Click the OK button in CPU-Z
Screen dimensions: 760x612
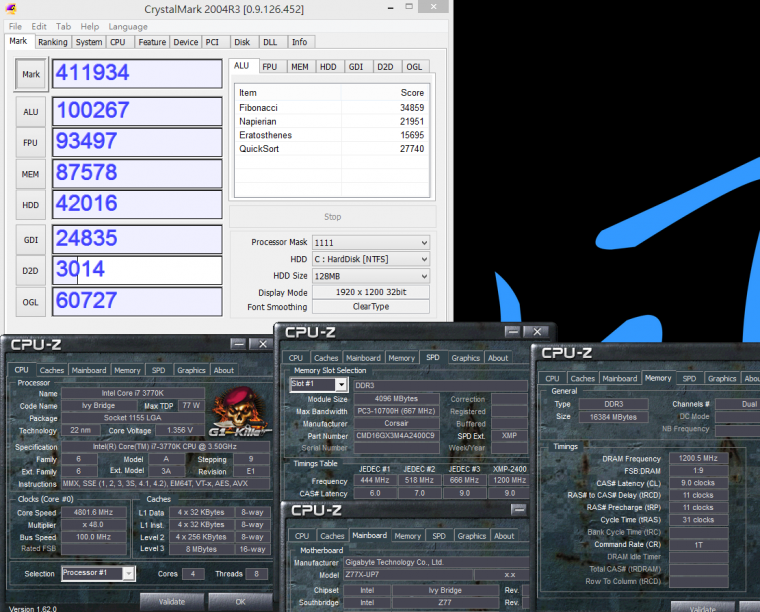tap(240, 601)
